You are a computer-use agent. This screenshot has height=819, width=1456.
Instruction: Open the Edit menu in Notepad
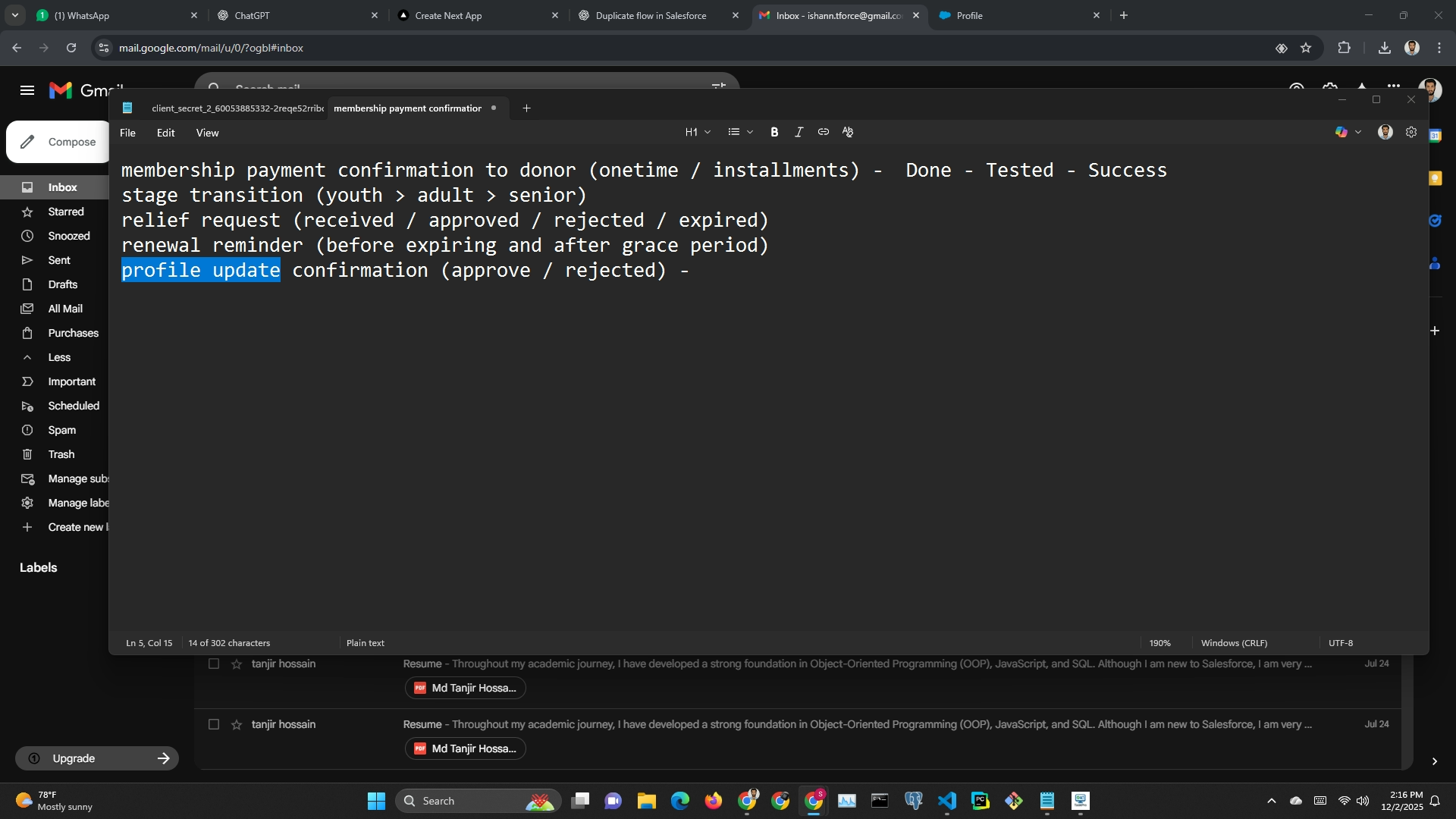pyautogui.click(x=165, y=133)
